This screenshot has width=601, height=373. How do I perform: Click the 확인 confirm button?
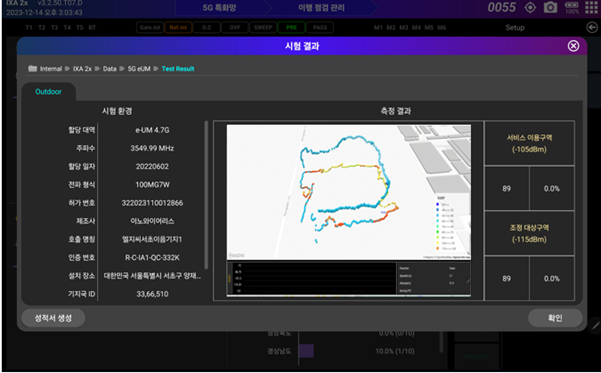tap(555, 318)
